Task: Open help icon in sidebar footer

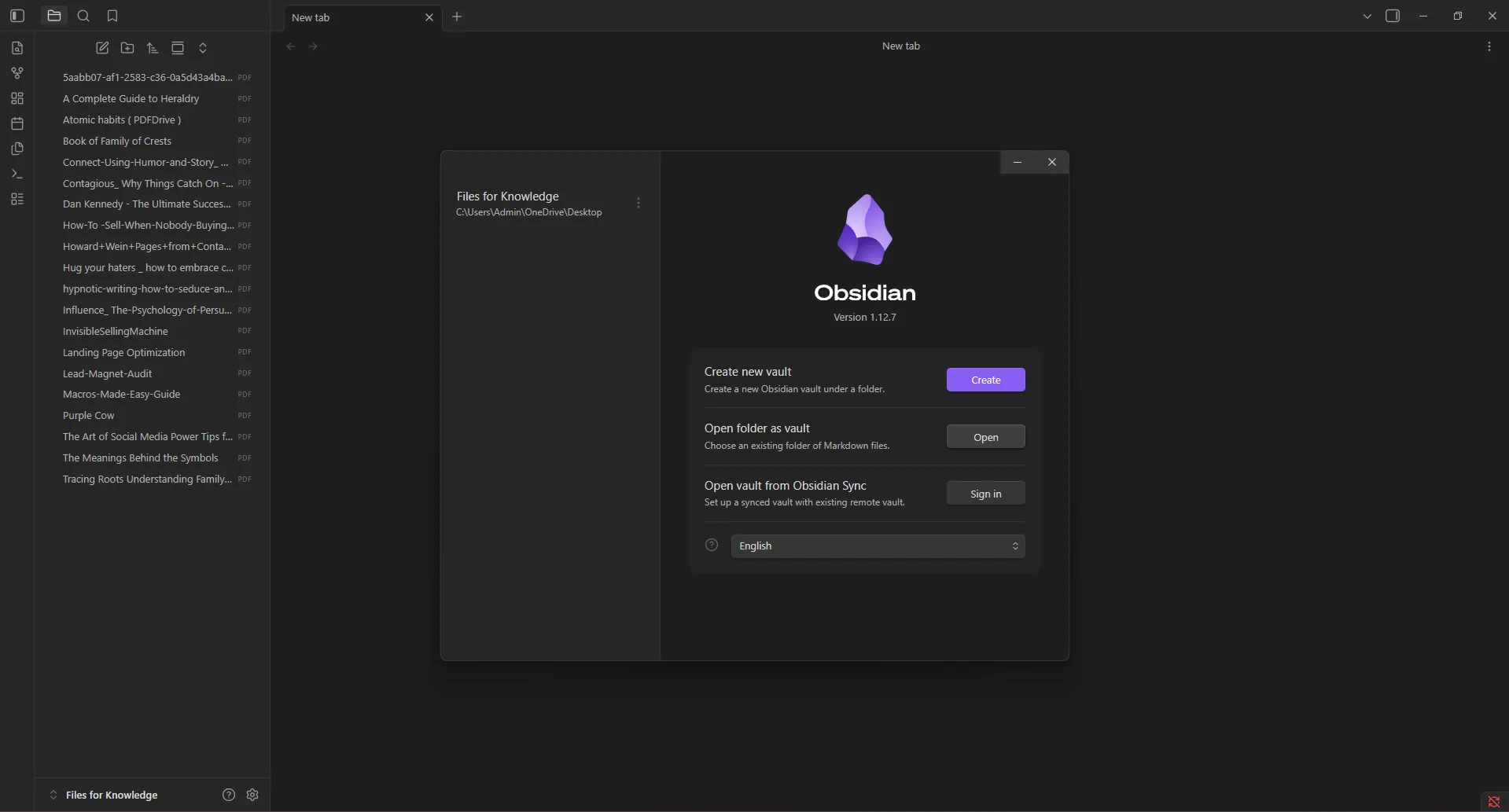Action: (x=229, y=795)
